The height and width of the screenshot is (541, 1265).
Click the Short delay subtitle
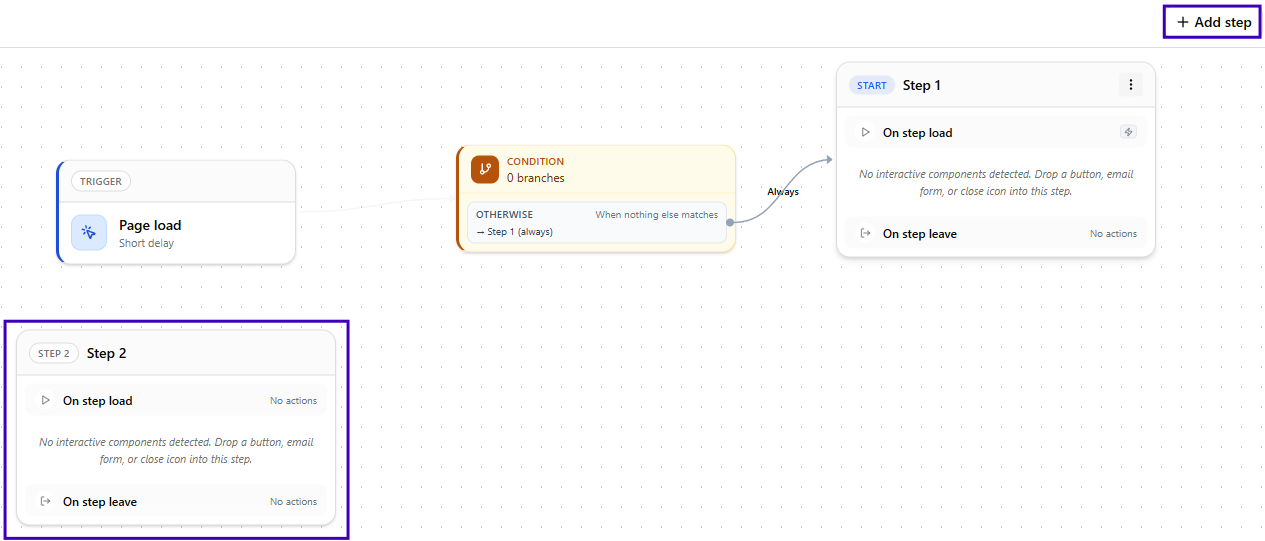(x=146, y=243)
